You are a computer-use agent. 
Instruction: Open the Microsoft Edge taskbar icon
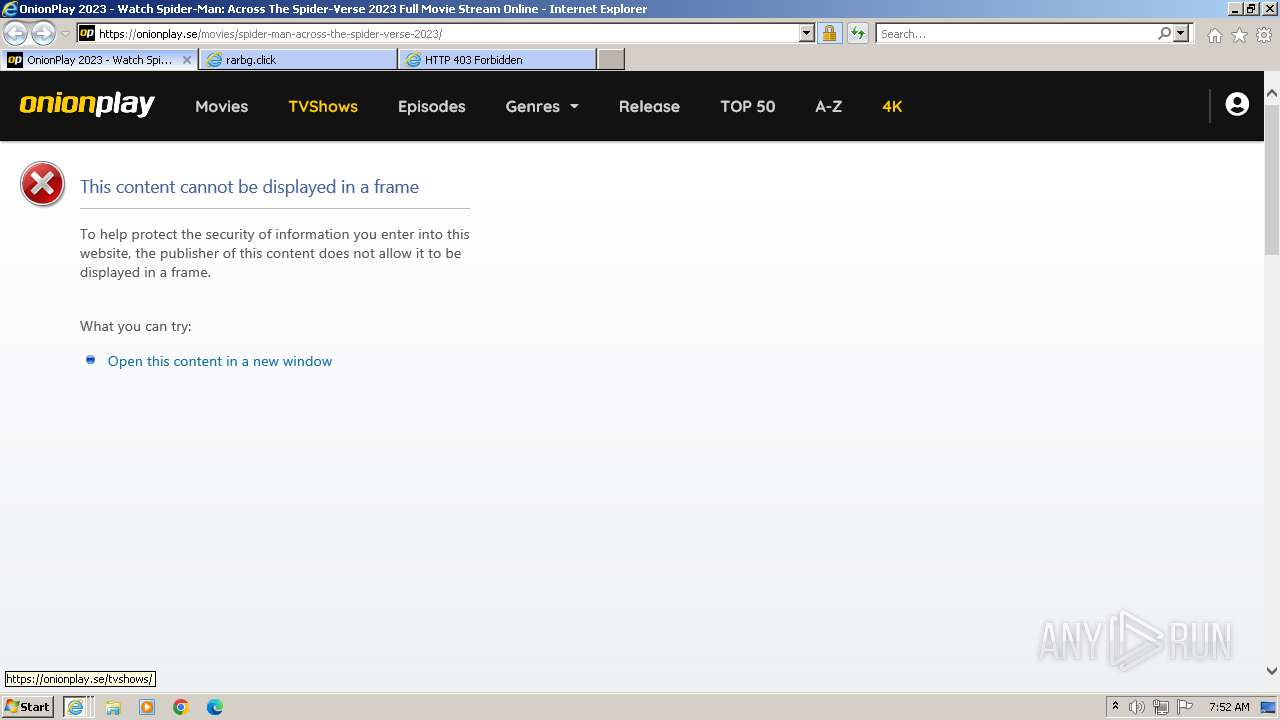click(215, 707)
